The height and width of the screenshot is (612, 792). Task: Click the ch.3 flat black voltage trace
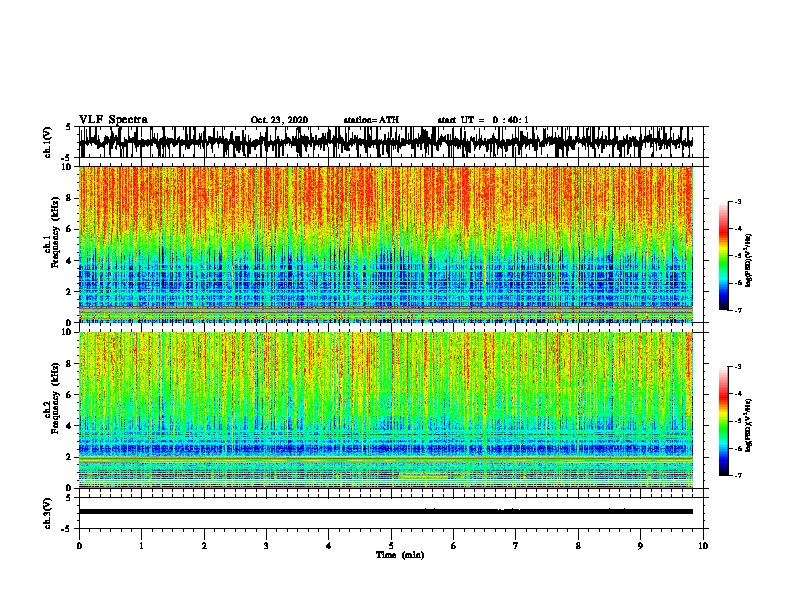(x=385, y=512)
